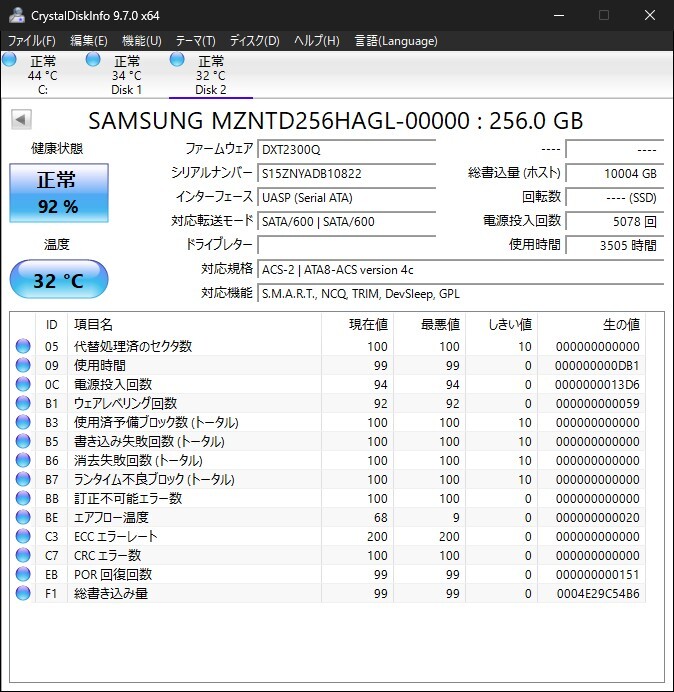Click the rotation rate value ---- (SSD)
Image resolution: width=674 pixels, height=692 pixels.
pos(614,197)
